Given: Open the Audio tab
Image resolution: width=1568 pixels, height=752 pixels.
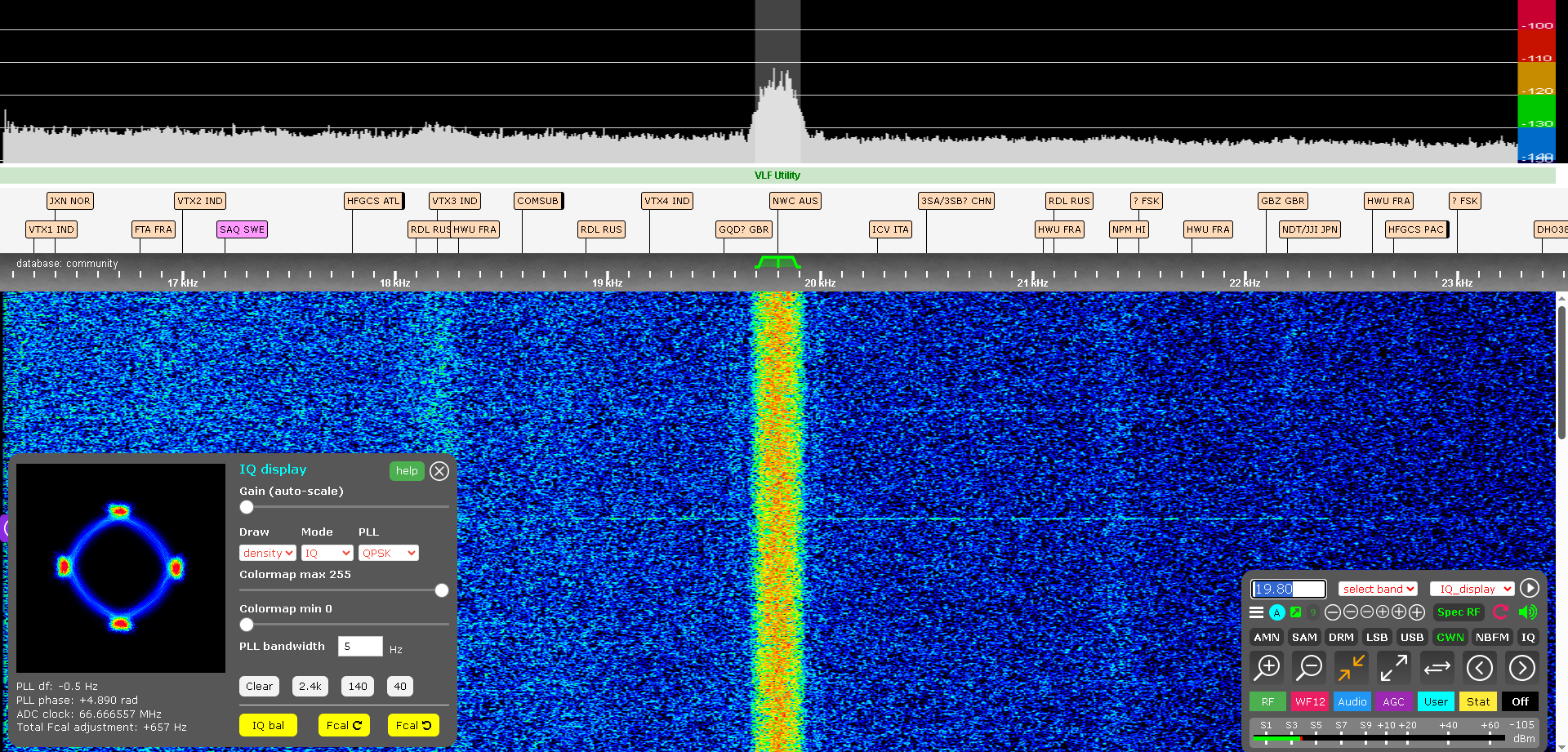Looking at the screenshot, I should pyautogui.click(x=1352, y=701).
